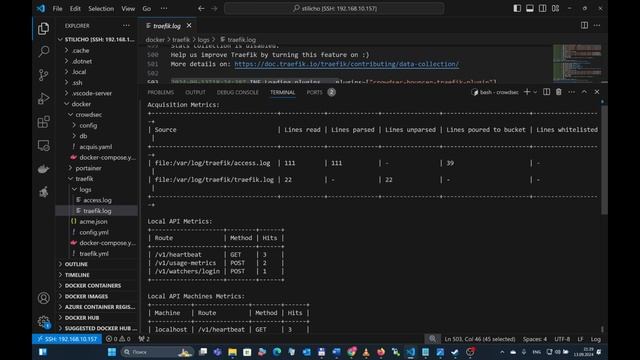Expand the .cache folder
Screen dimensions: 640x360
(80, 51)
